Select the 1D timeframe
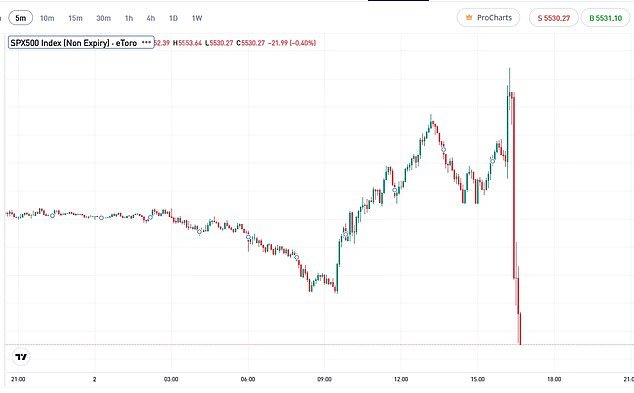The width and height of the screenshot is (634, 393). pos(173,18)
